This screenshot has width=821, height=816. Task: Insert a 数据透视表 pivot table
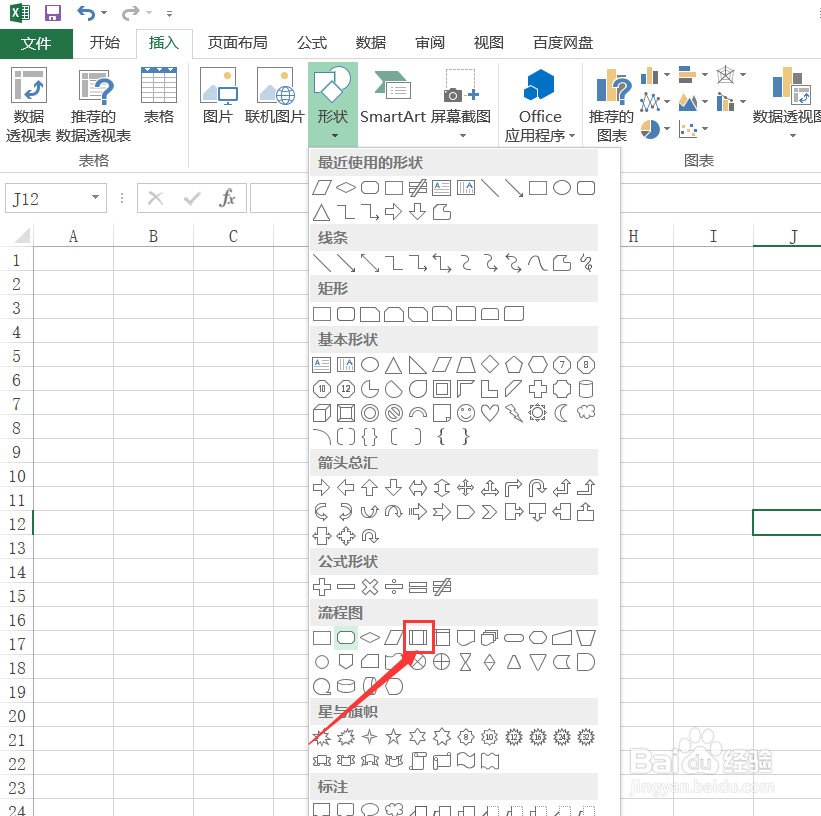28,104
